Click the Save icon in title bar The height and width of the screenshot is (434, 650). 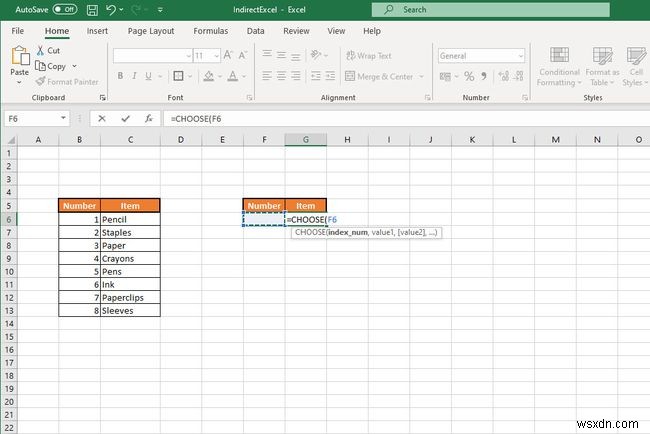(92, 10)
